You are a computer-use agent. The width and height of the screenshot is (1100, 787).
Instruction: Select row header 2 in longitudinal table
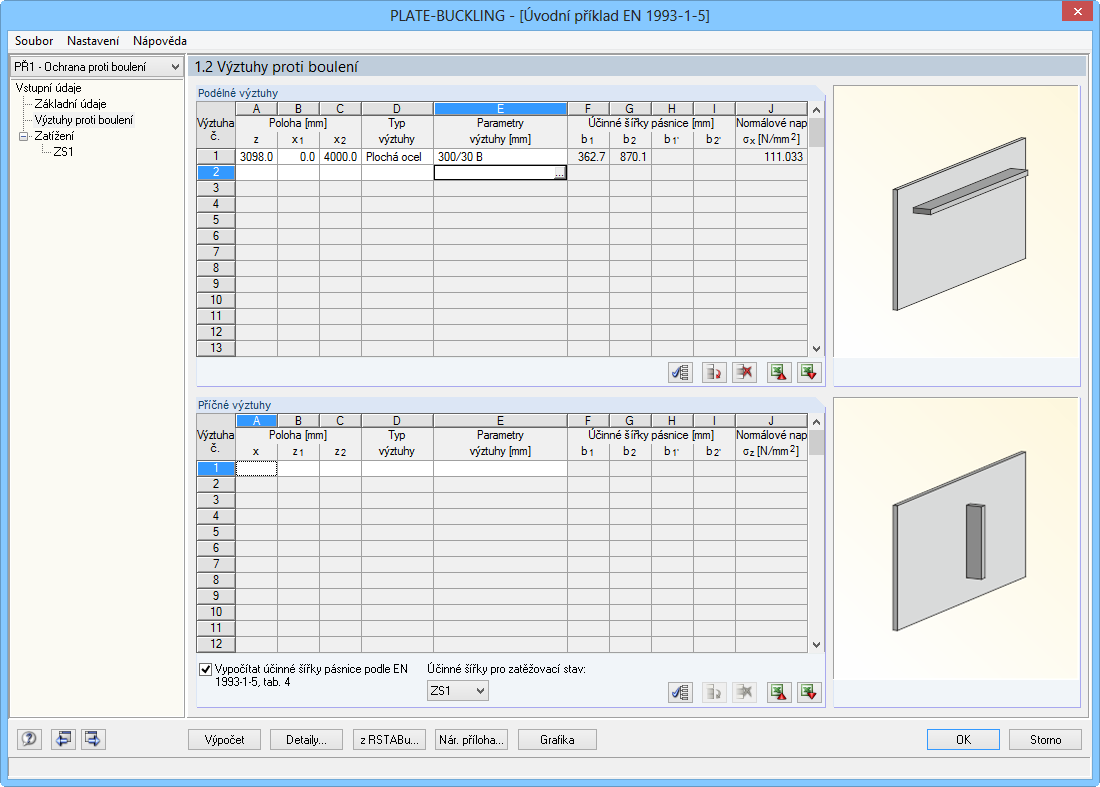pos(215,173)
